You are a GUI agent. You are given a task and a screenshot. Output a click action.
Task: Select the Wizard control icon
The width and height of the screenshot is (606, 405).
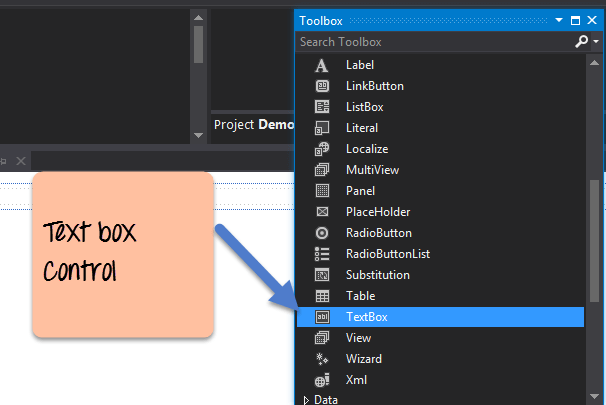(322, 359)
